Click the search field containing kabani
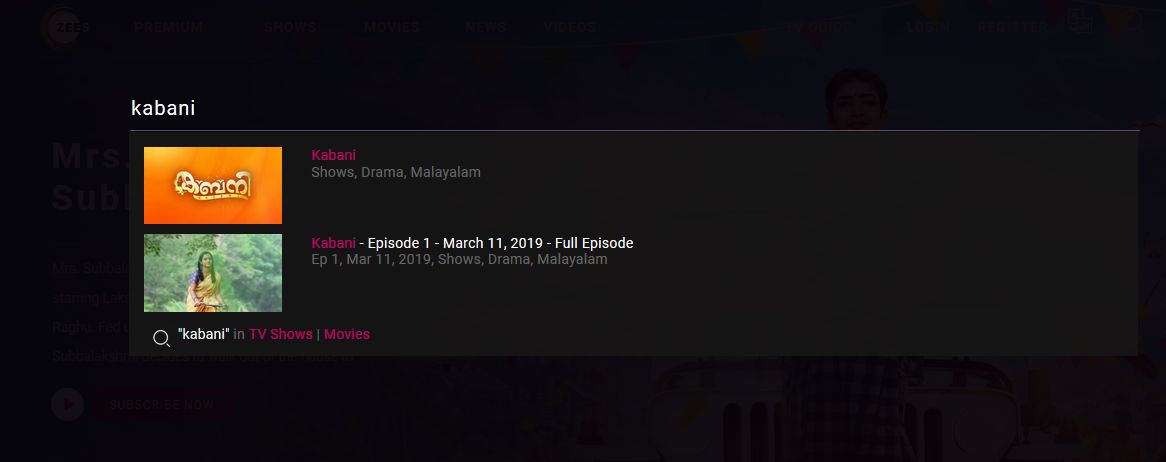The height and width of the screenshot is (462, 1166). coord(634,109)
